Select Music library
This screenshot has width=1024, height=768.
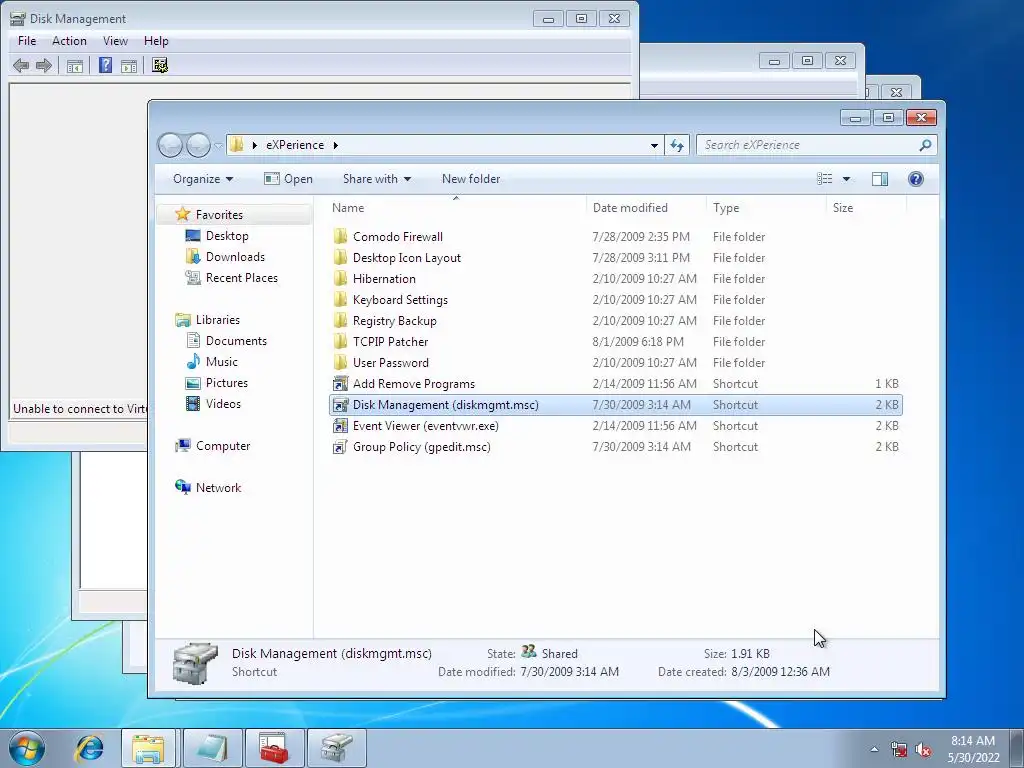(x=221, y=362)
